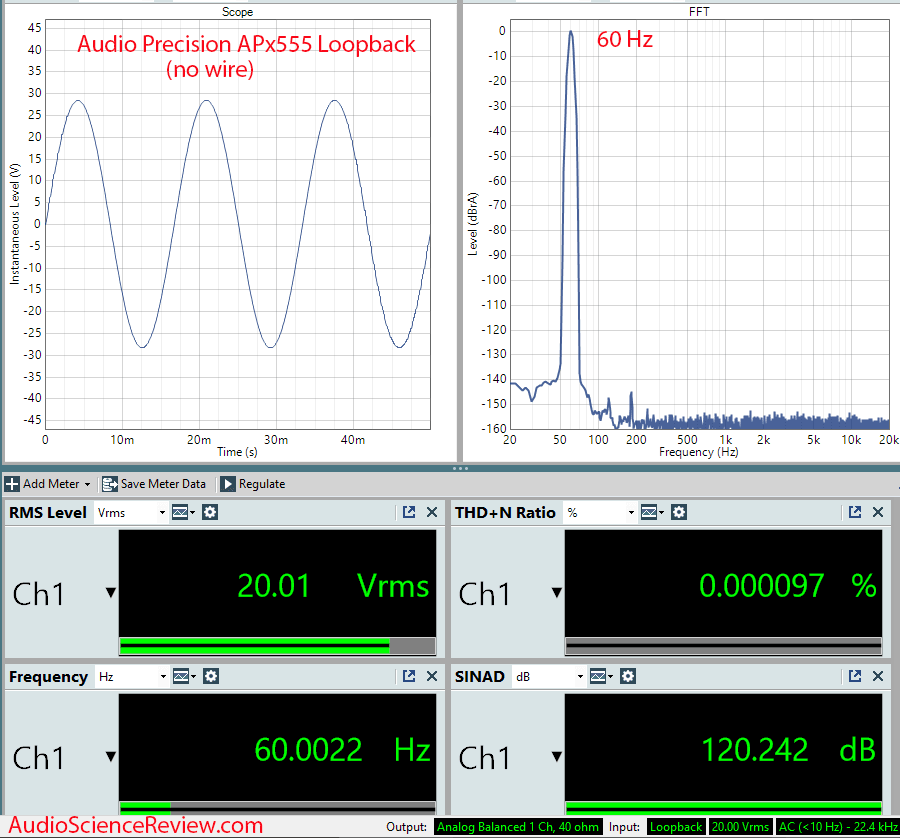Click the THD+N Ratio meter title
Image resolution: width=900 pixels, height=838 pixels.
pyautogui.click(x=505, y=513)
